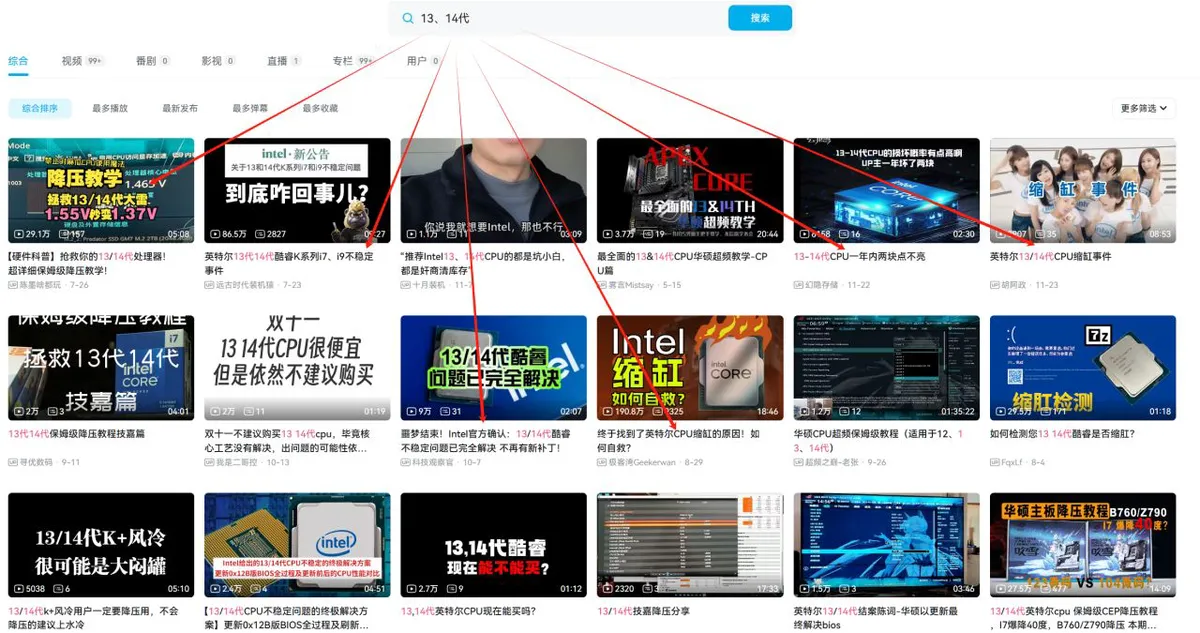Open video titled 英特尔13/14代CPU缩缸事件

point(1050,257)
